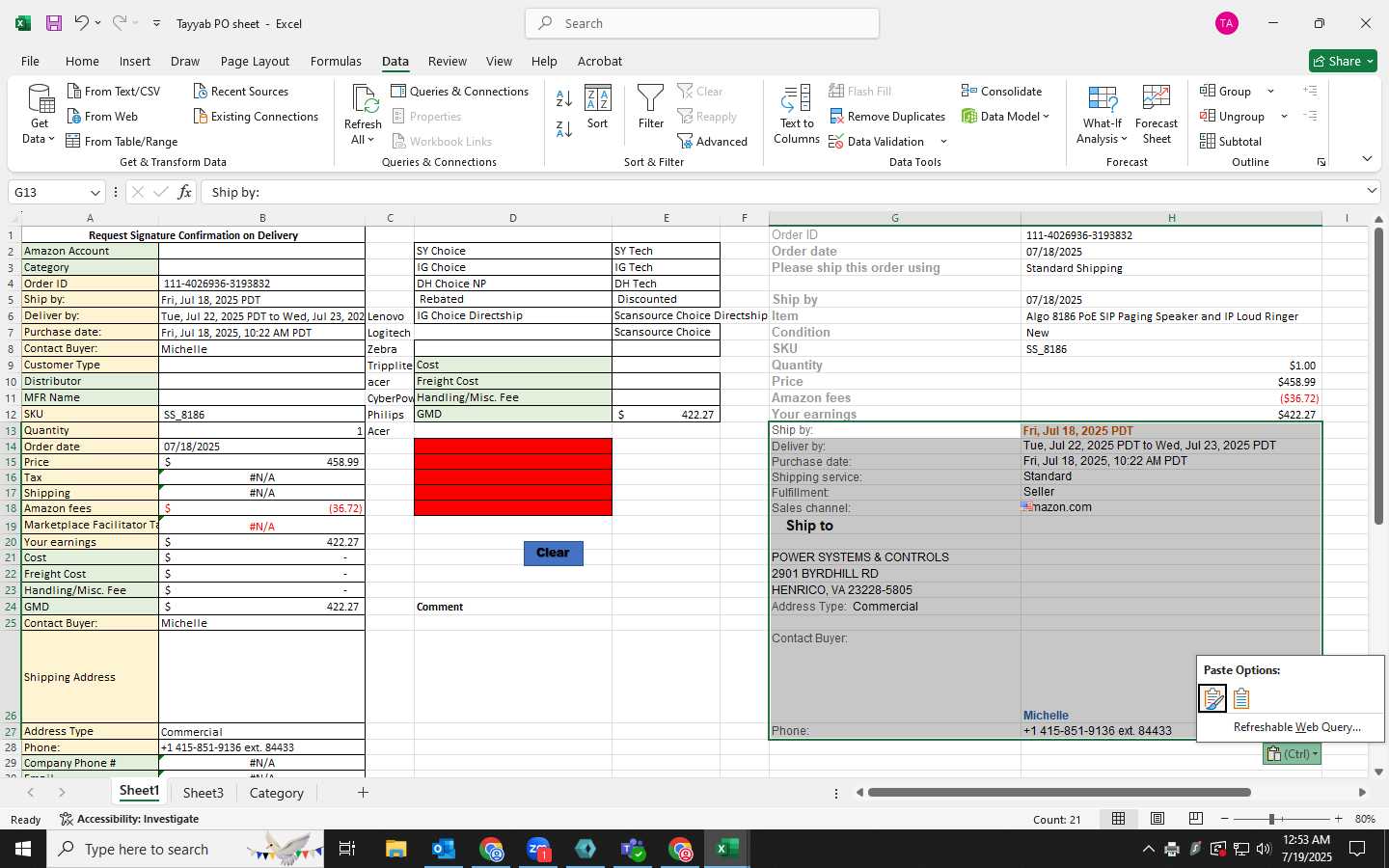The image size is (1389, 868).
Task: Click Remove Duplicates
Action: [886, 116]
